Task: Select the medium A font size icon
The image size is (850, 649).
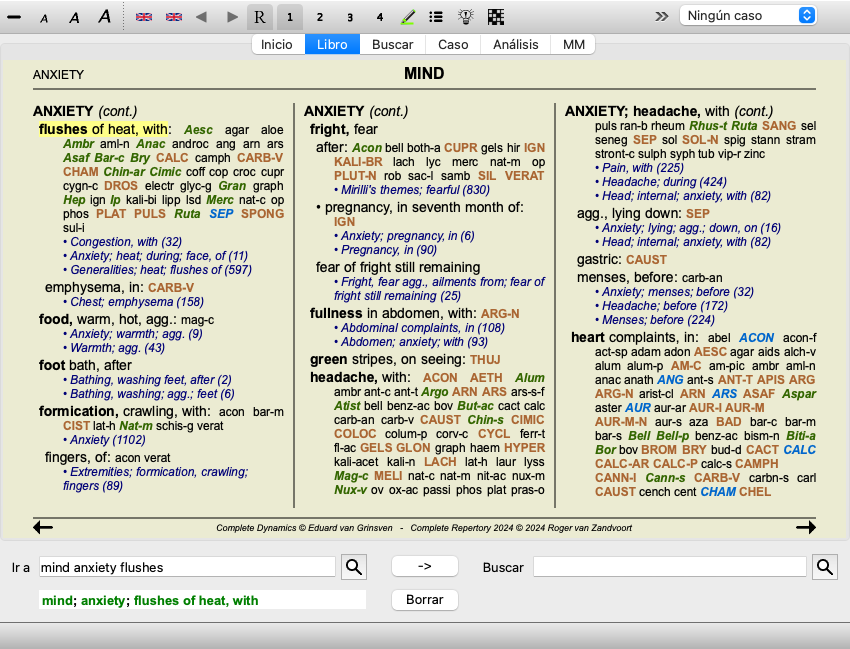Action: coord(74,18)
